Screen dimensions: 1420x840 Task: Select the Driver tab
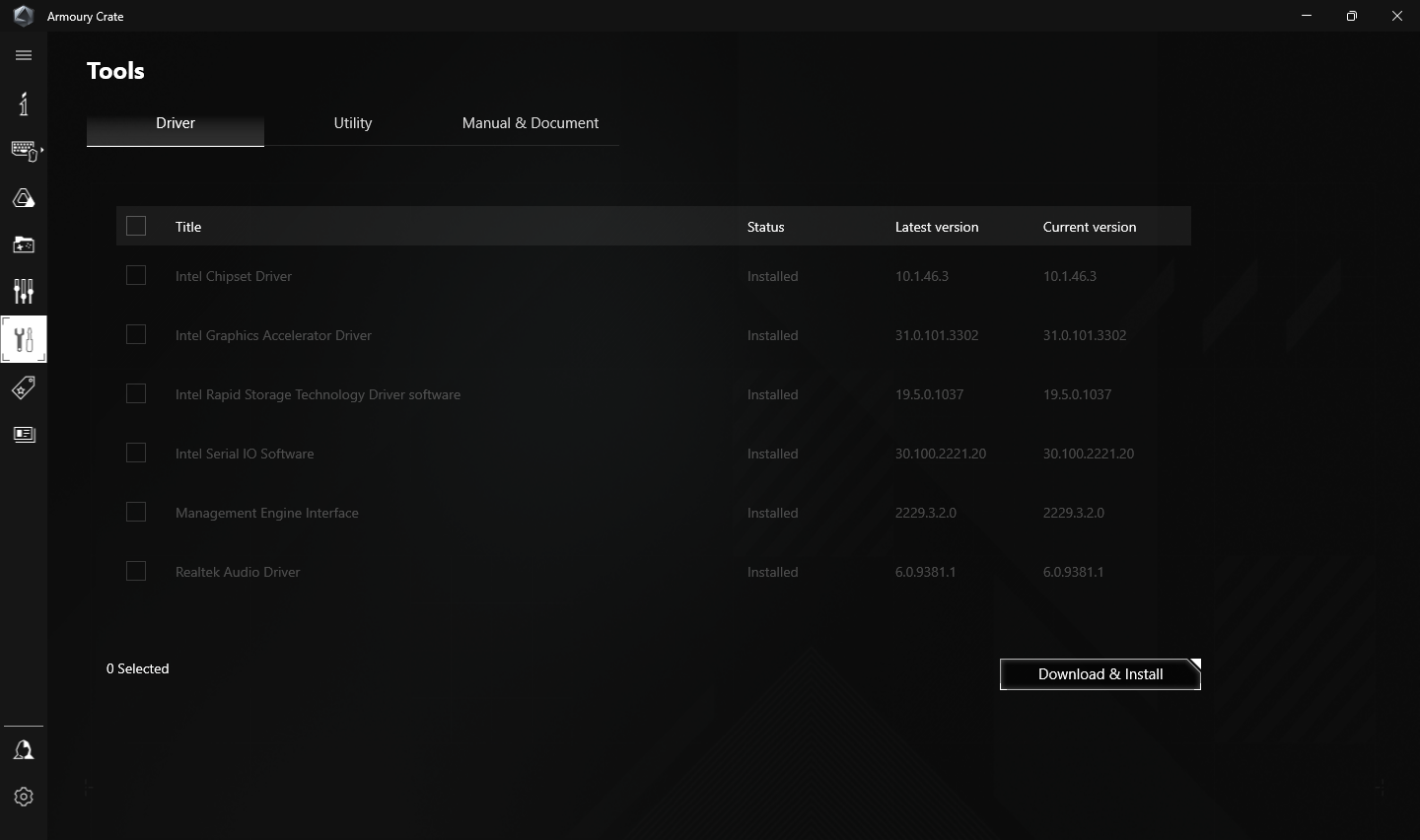[176, 123]
